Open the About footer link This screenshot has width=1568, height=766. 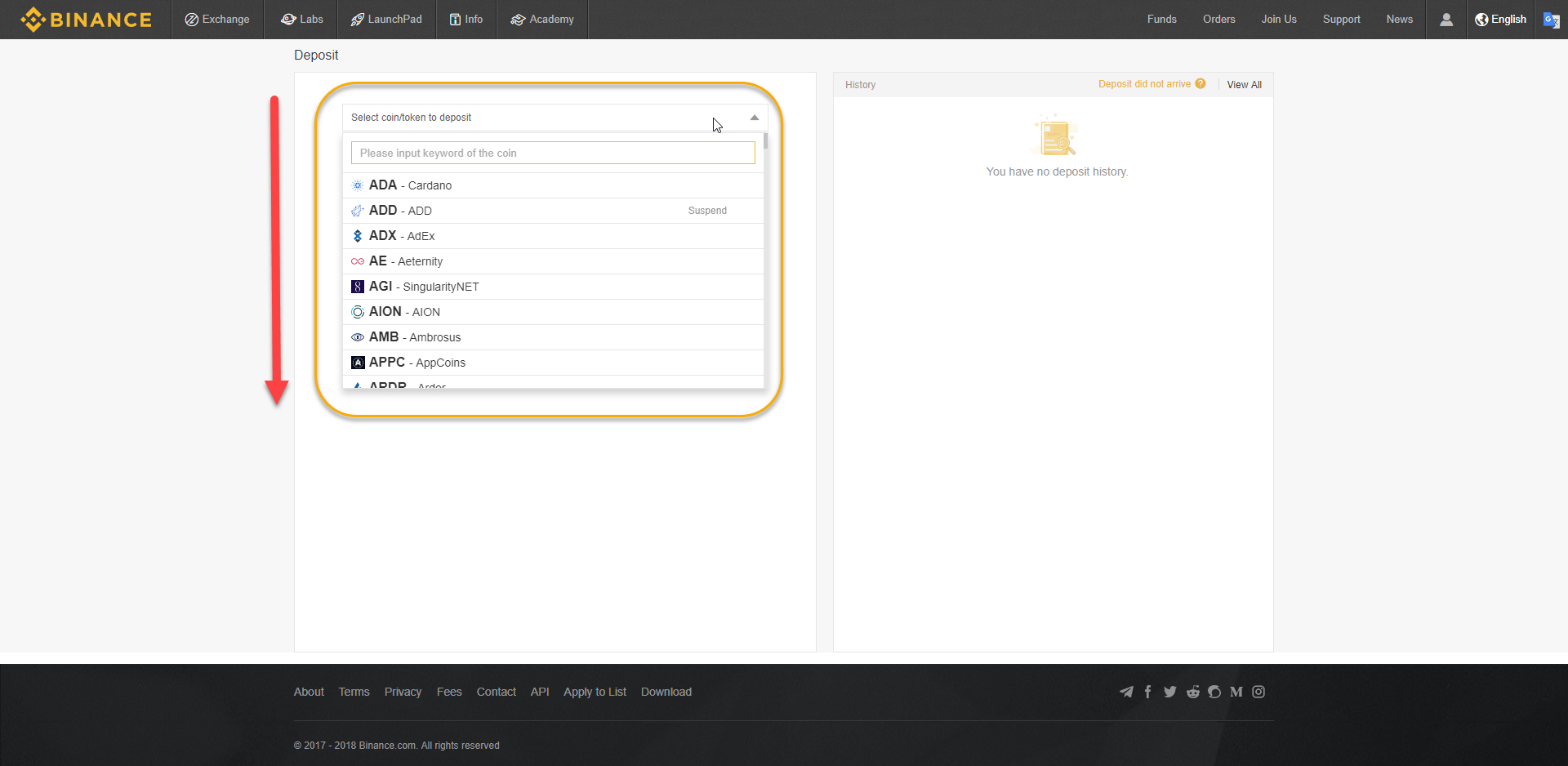pyautogui.click(x=309, y=692)
